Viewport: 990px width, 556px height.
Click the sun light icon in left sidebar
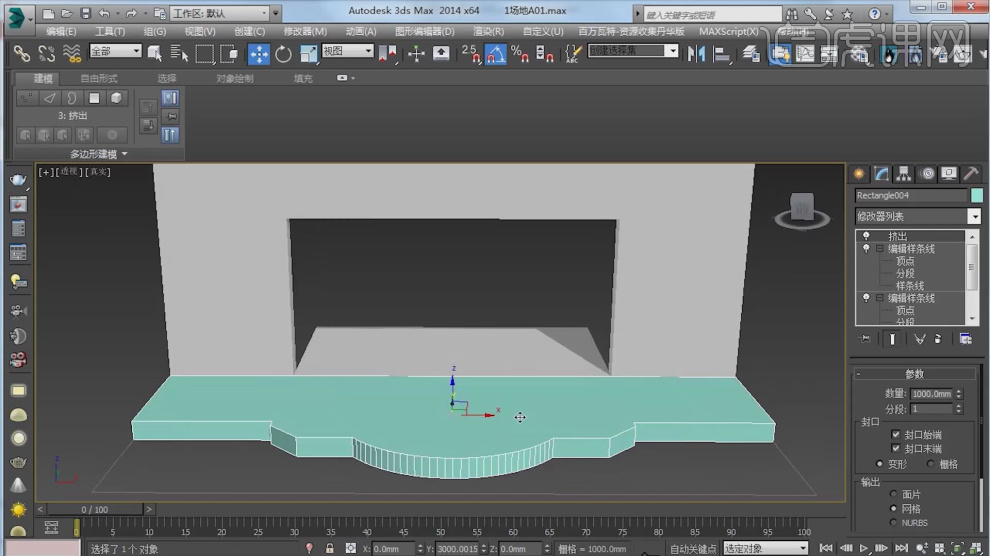(x=18, y=509)
